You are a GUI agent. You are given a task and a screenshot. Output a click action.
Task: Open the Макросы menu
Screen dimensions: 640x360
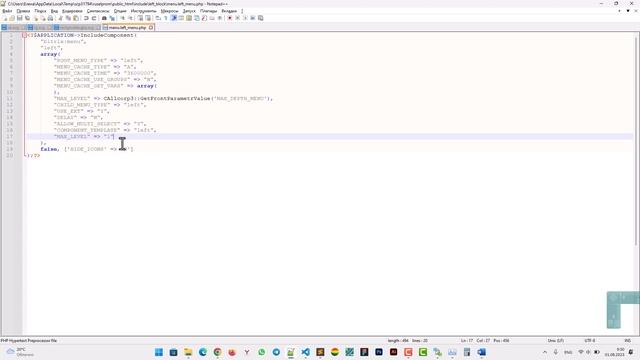(169, 11)
